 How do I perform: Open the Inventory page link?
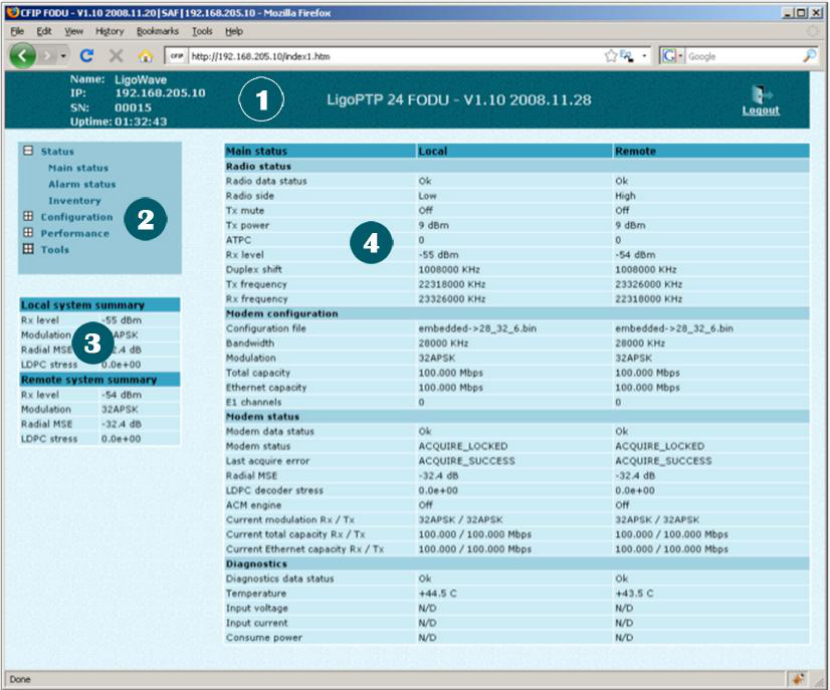[74, 201]
